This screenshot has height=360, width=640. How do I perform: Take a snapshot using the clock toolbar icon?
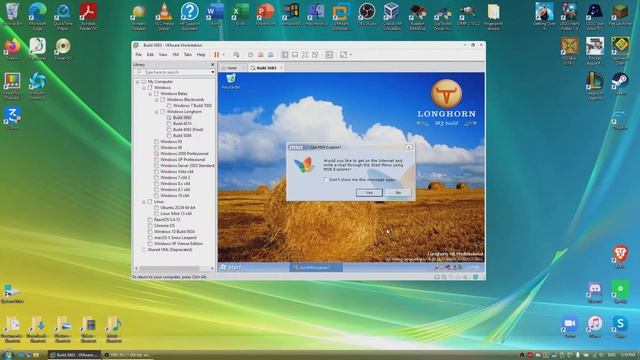251,55
